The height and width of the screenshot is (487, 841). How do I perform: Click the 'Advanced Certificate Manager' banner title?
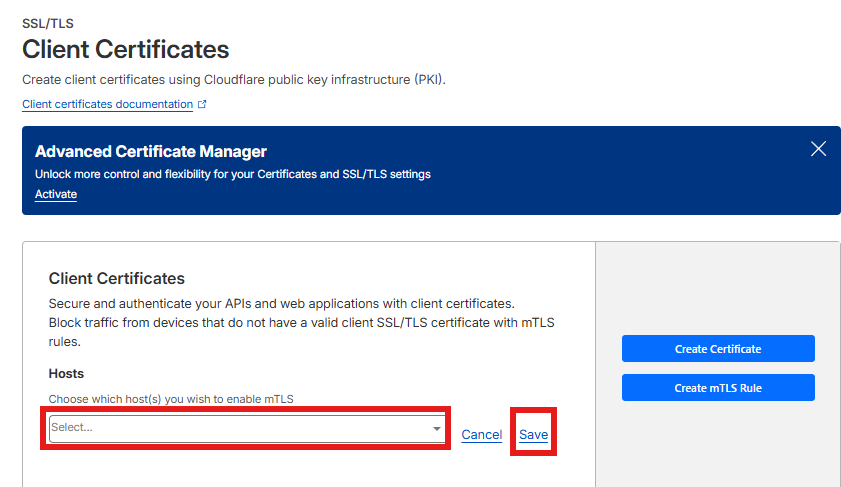(151, 152)
